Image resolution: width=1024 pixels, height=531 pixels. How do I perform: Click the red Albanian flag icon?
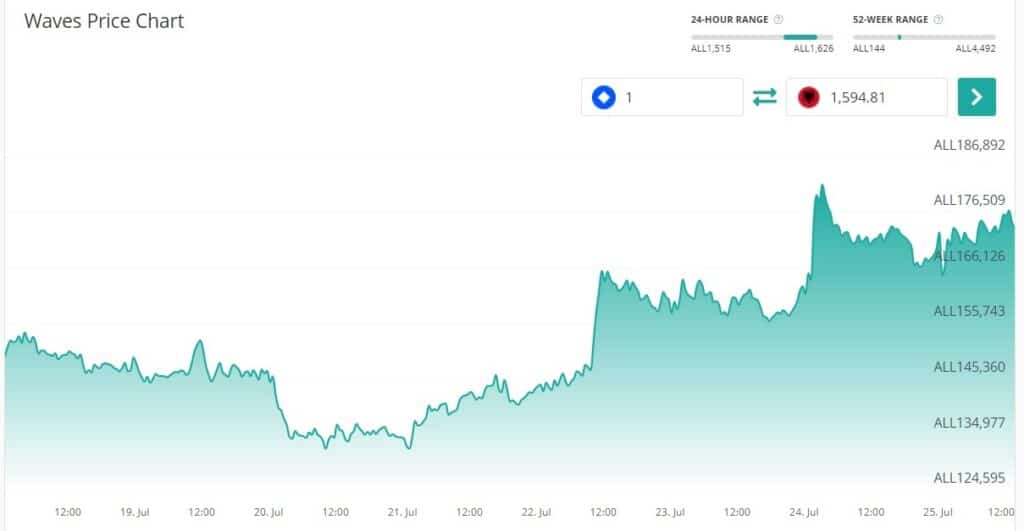[808, 97]
